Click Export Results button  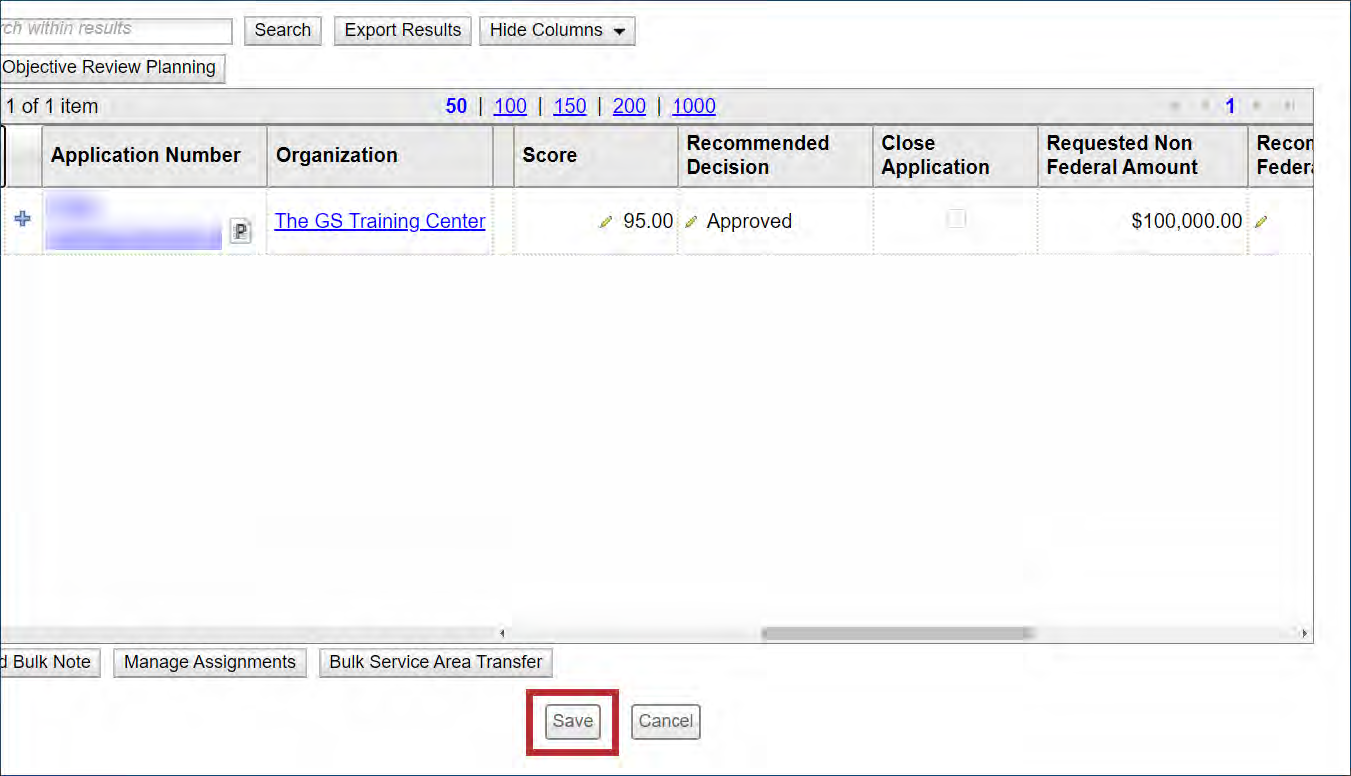pyautogui.click(x=403, y=30)
